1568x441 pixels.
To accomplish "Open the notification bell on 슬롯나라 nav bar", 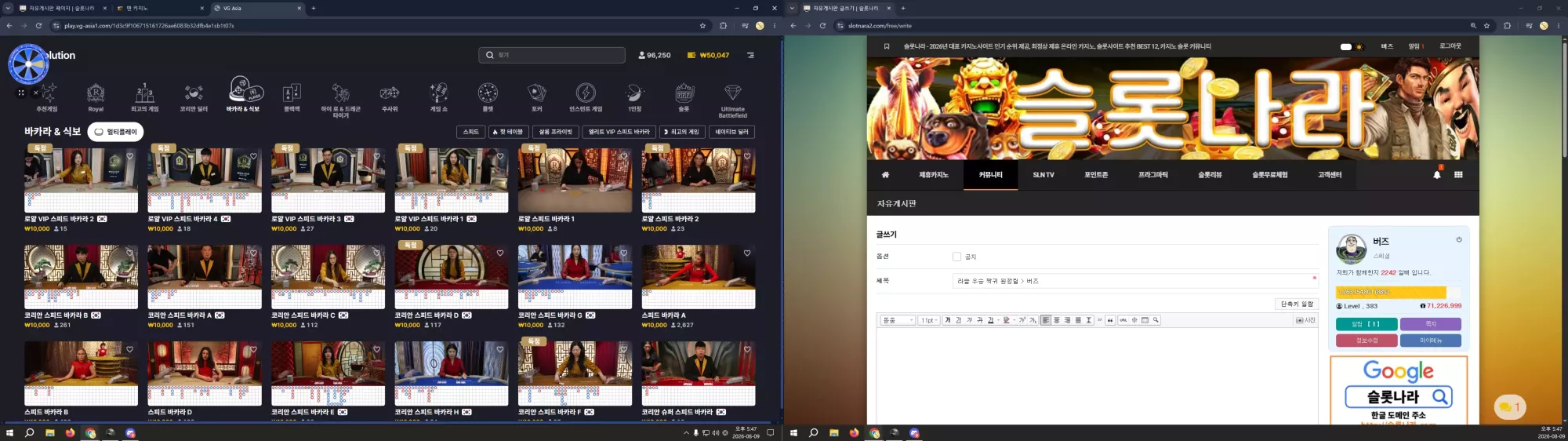I will click(1437, 175).
